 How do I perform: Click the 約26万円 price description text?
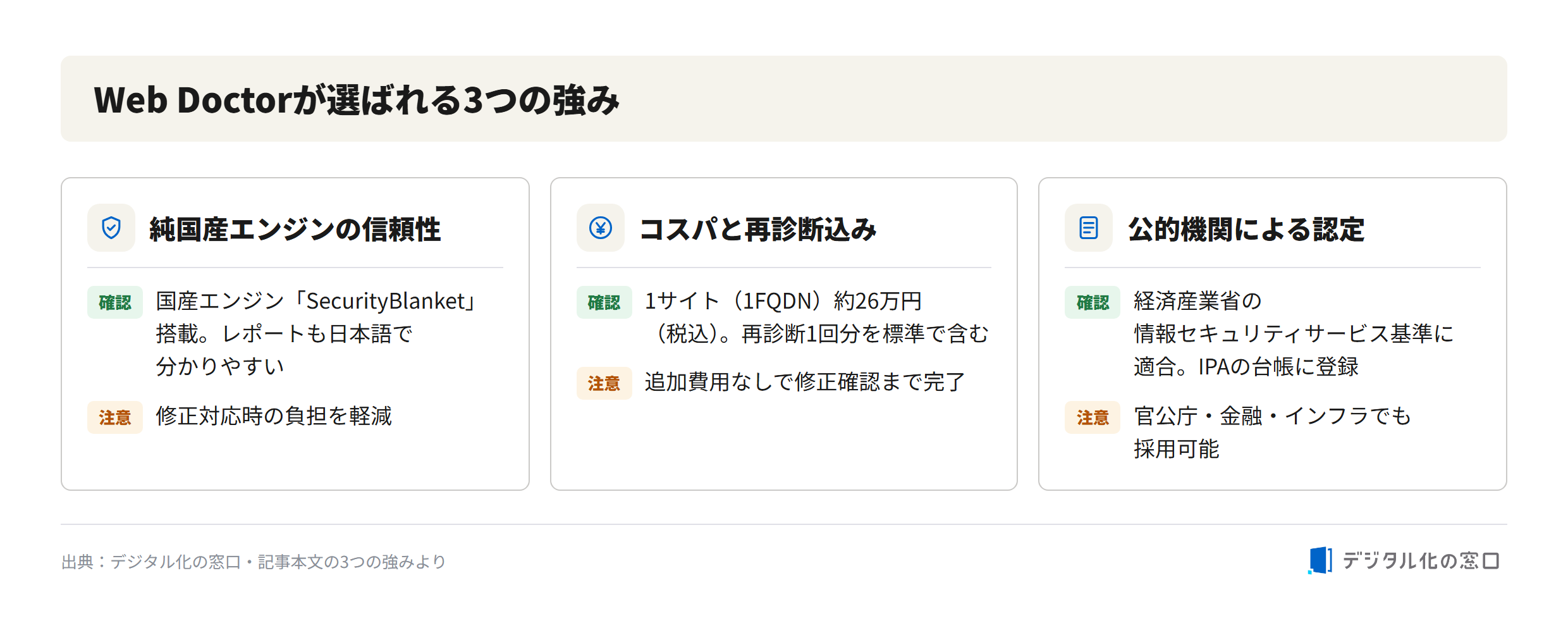[817, 317]
